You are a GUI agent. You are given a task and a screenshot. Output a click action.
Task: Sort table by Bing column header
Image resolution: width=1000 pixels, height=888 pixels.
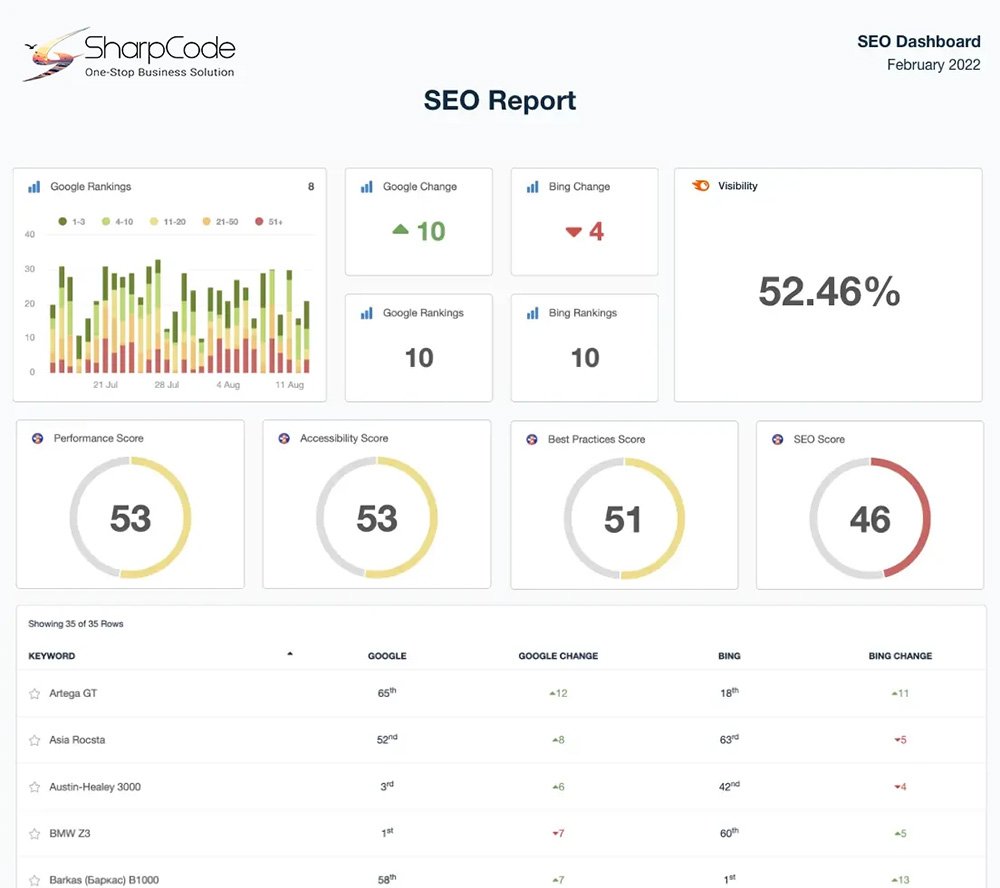[x=729, y=656]
